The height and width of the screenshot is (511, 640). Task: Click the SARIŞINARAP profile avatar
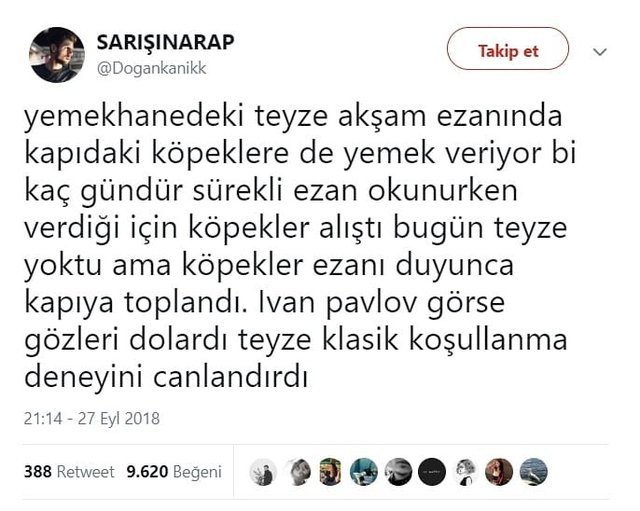tap(56, 55)
